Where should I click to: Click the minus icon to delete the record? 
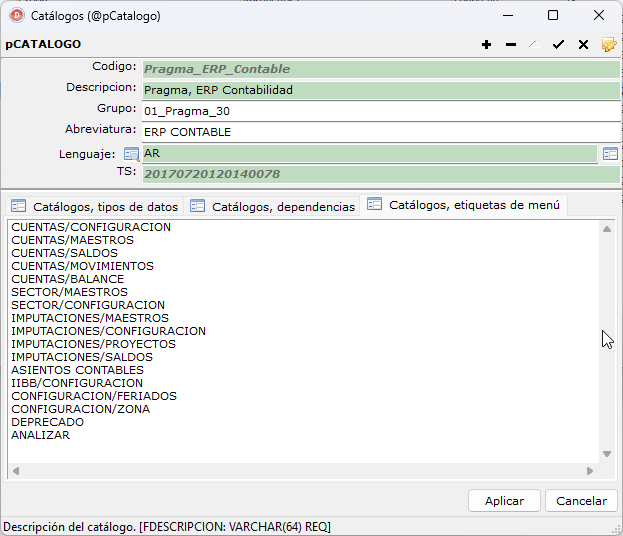511,45
